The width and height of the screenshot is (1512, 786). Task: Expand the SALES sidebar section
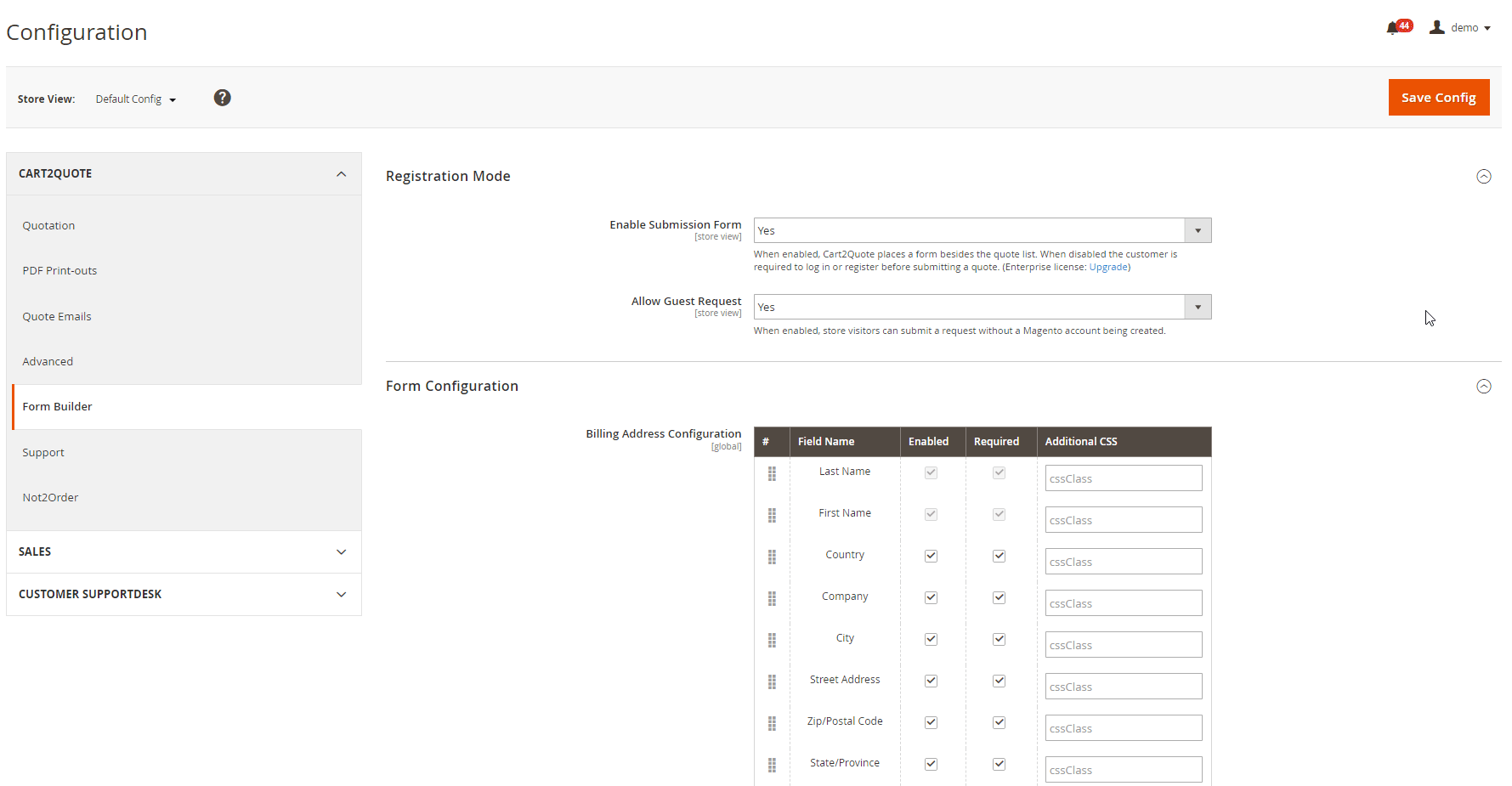(184, 551)
